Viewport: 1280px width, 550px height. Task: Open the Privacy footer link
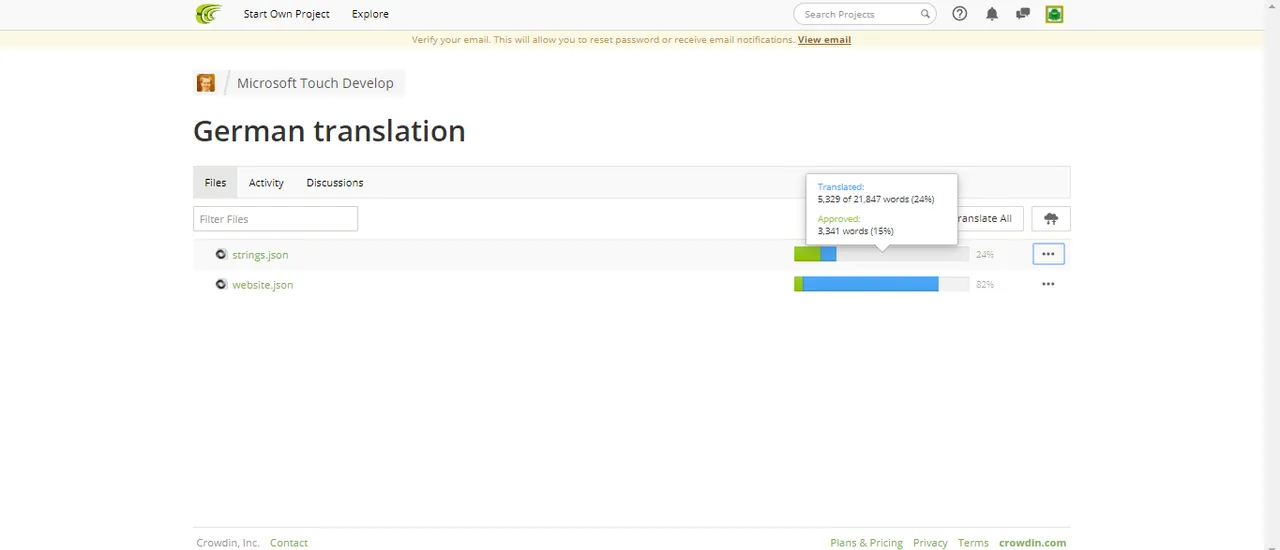pos(930,543)
